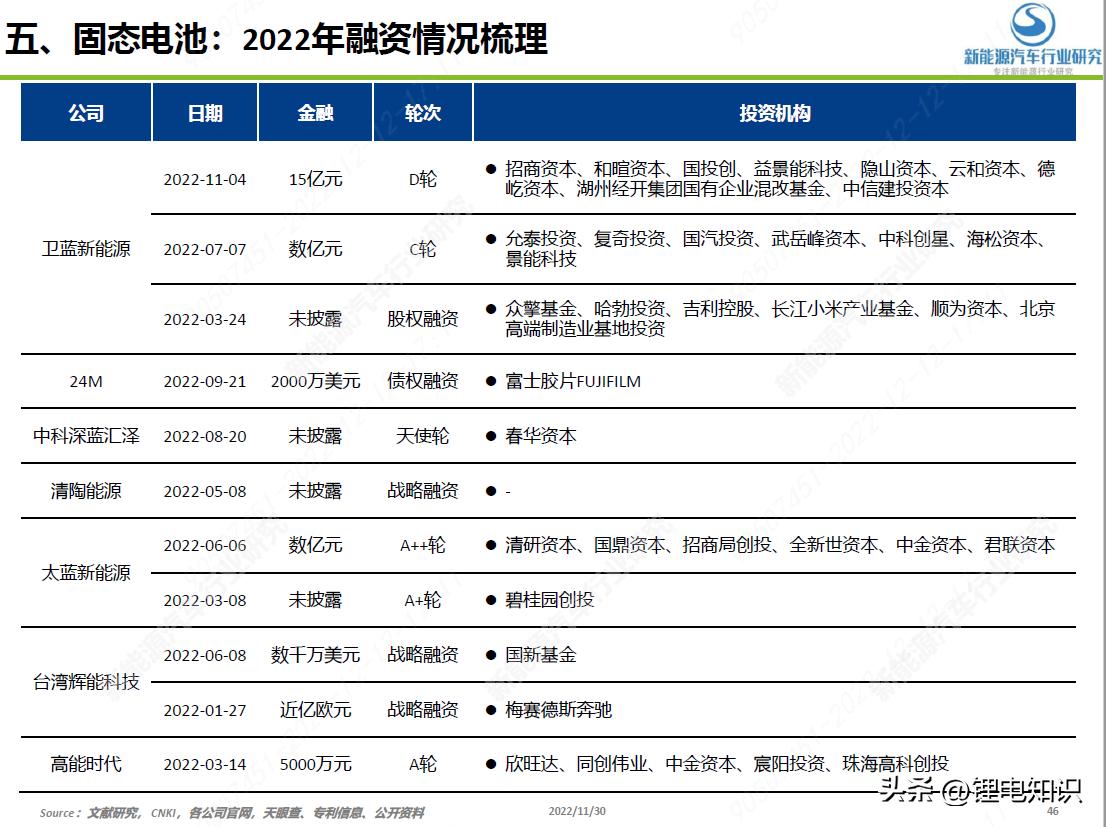Click amount 5000万元
The height and width of the screenshot is (827, 1106).
point(315,764)
